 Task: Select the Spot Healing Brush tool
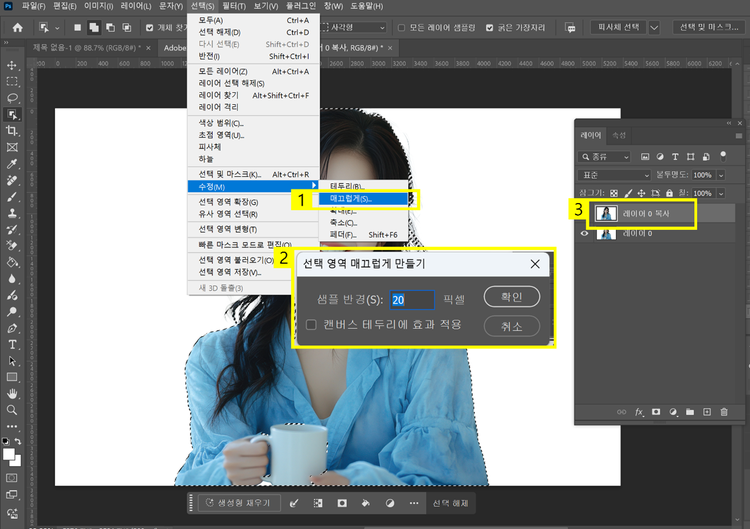point(12,180)
